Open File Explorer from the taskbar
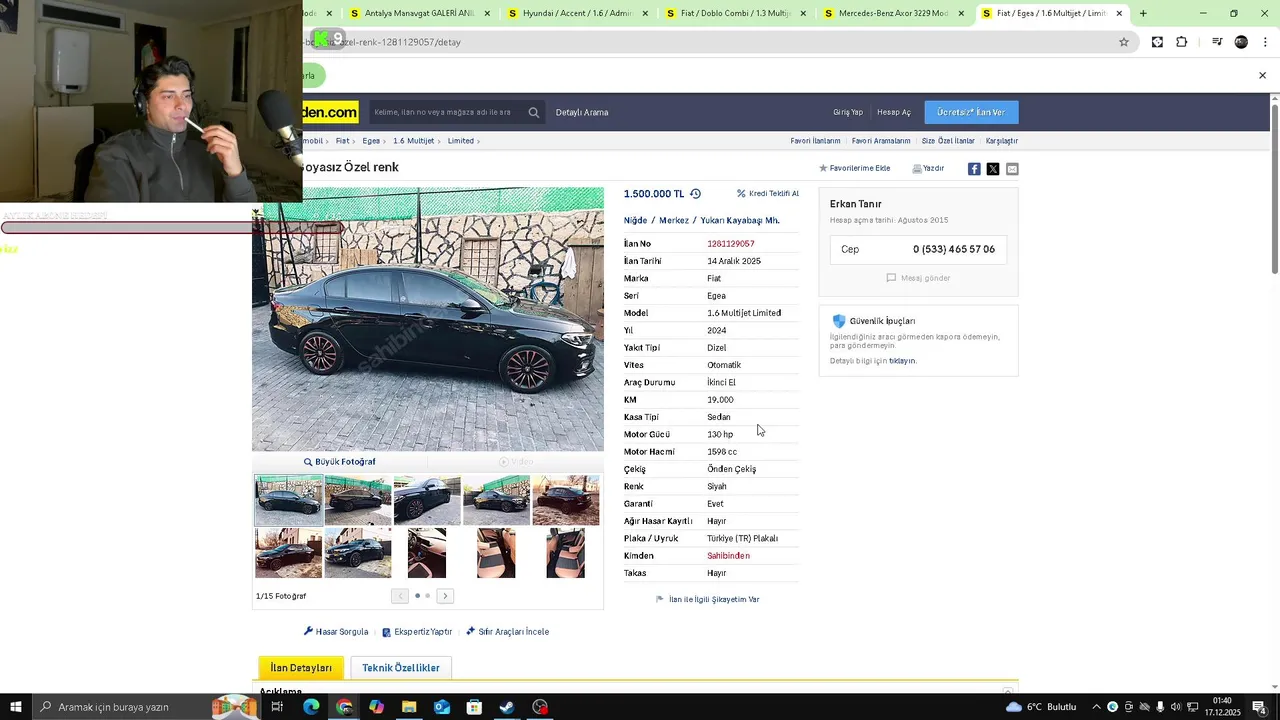The width and height of the screenshot is (1280, 720). [409, 707]
